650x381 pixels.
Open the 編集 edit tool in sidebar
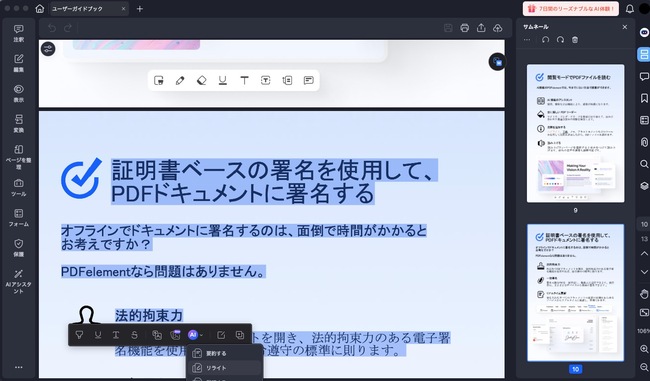(x=19, y=63)
